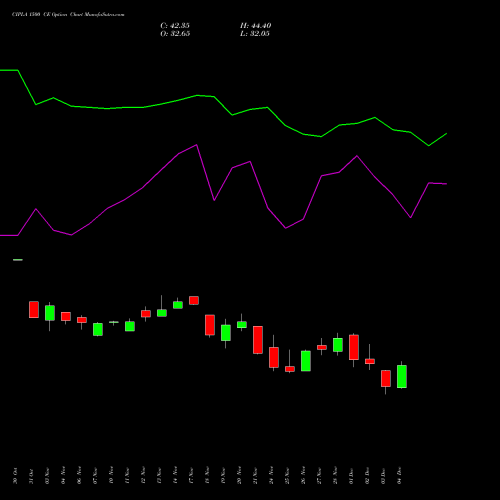The height and width of the screenshot is (500, 500).
Task: Click the red candlestick for 18 Nov
Action: pyautogui.click(x=210, y=325)
